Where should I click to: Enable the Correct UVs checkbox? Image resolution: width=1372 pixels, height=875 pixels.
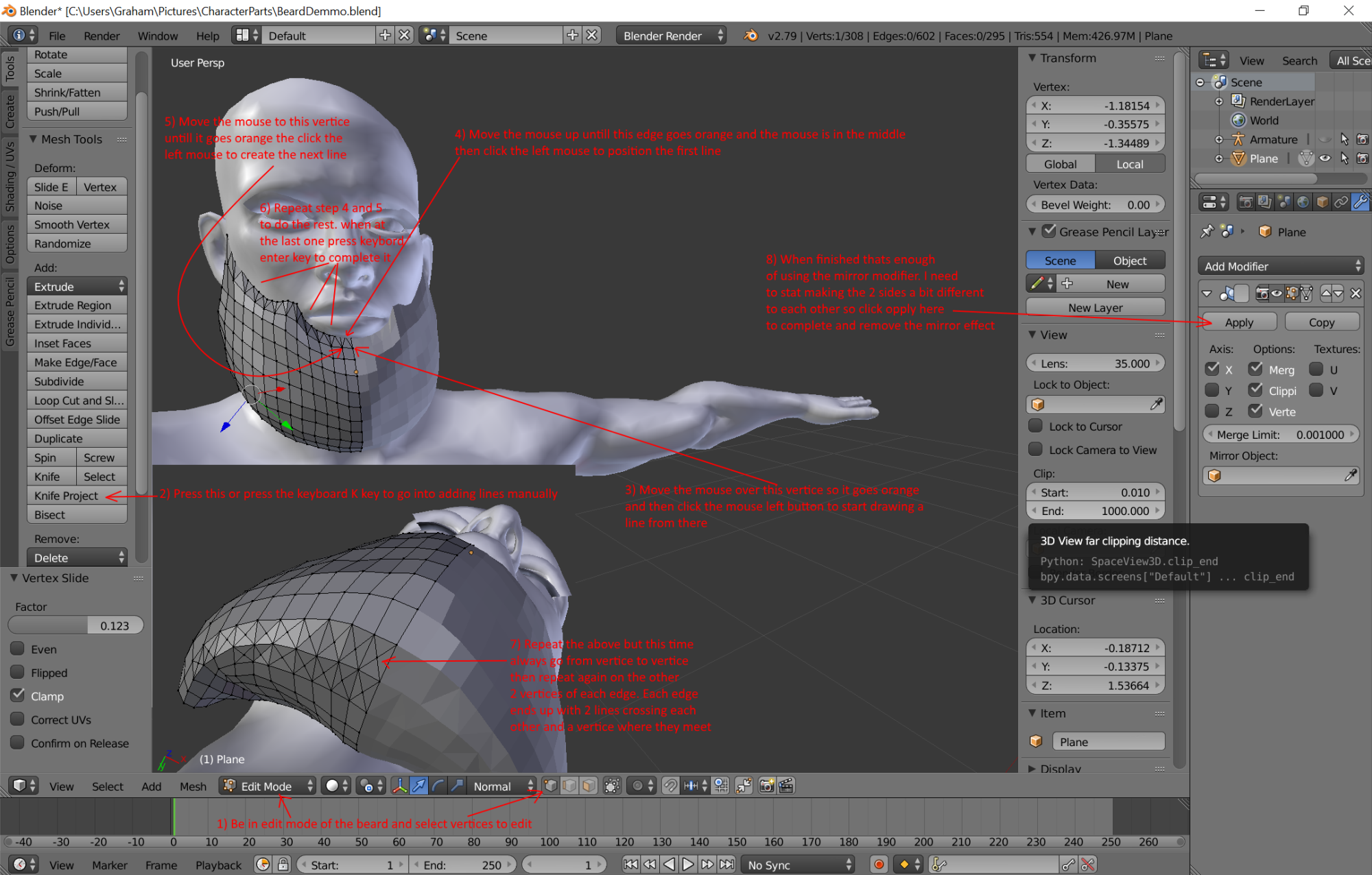(18, 719)
